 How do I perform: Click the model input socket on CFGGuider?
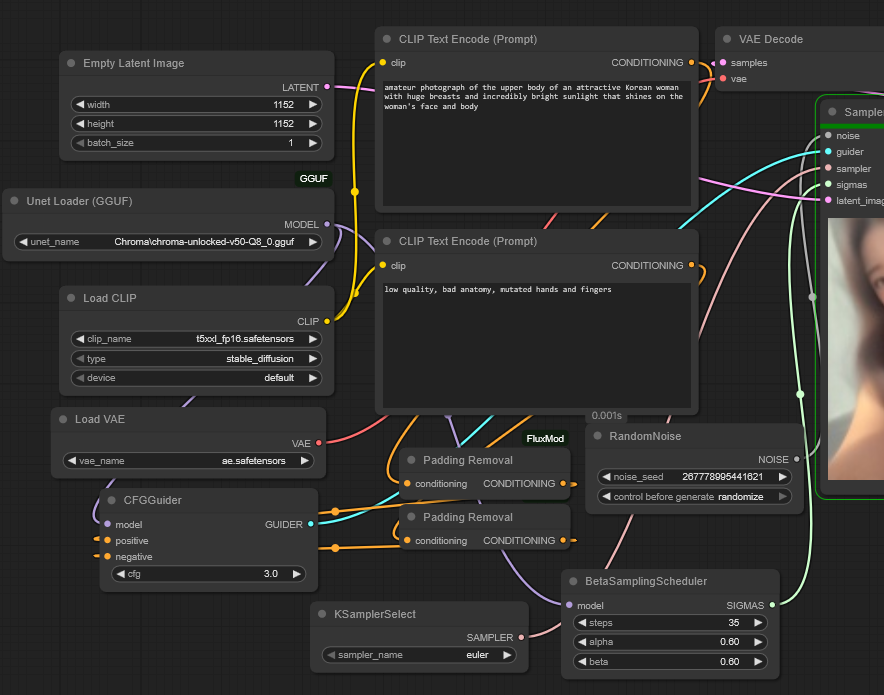[108, 524]
